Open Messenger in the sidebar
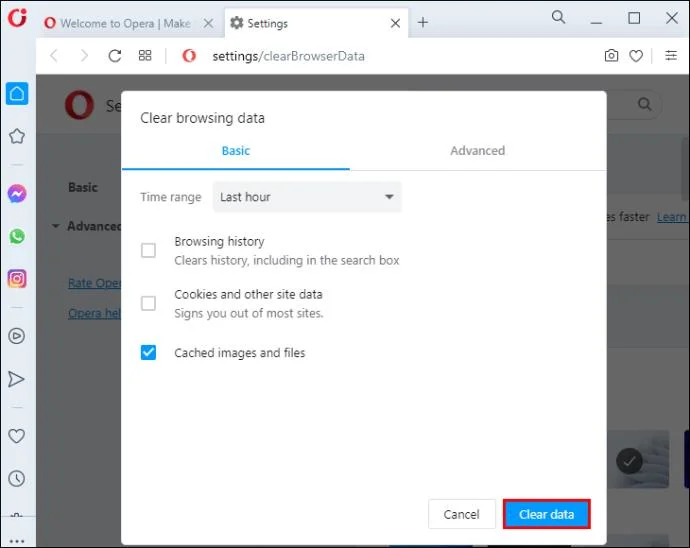Image resolution: width=690 pixels, height=548 pixels. pyautogui.click(x=17, y=194)
